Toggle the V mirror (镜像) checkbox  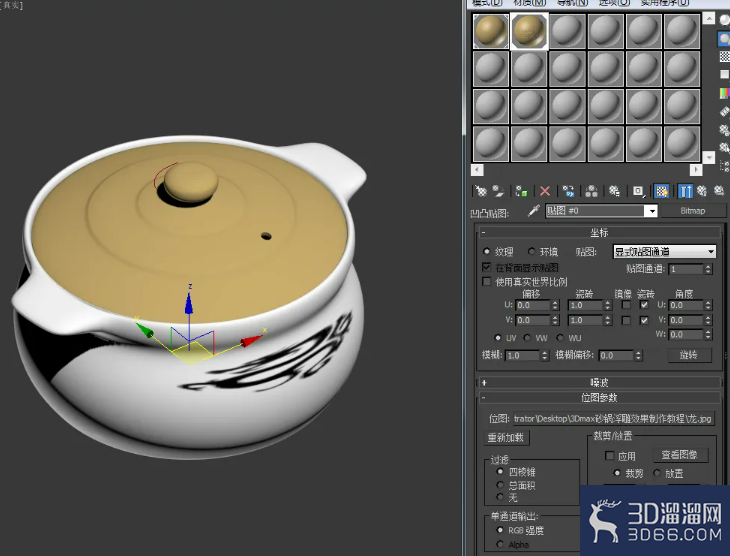click(x=626, y=320)
